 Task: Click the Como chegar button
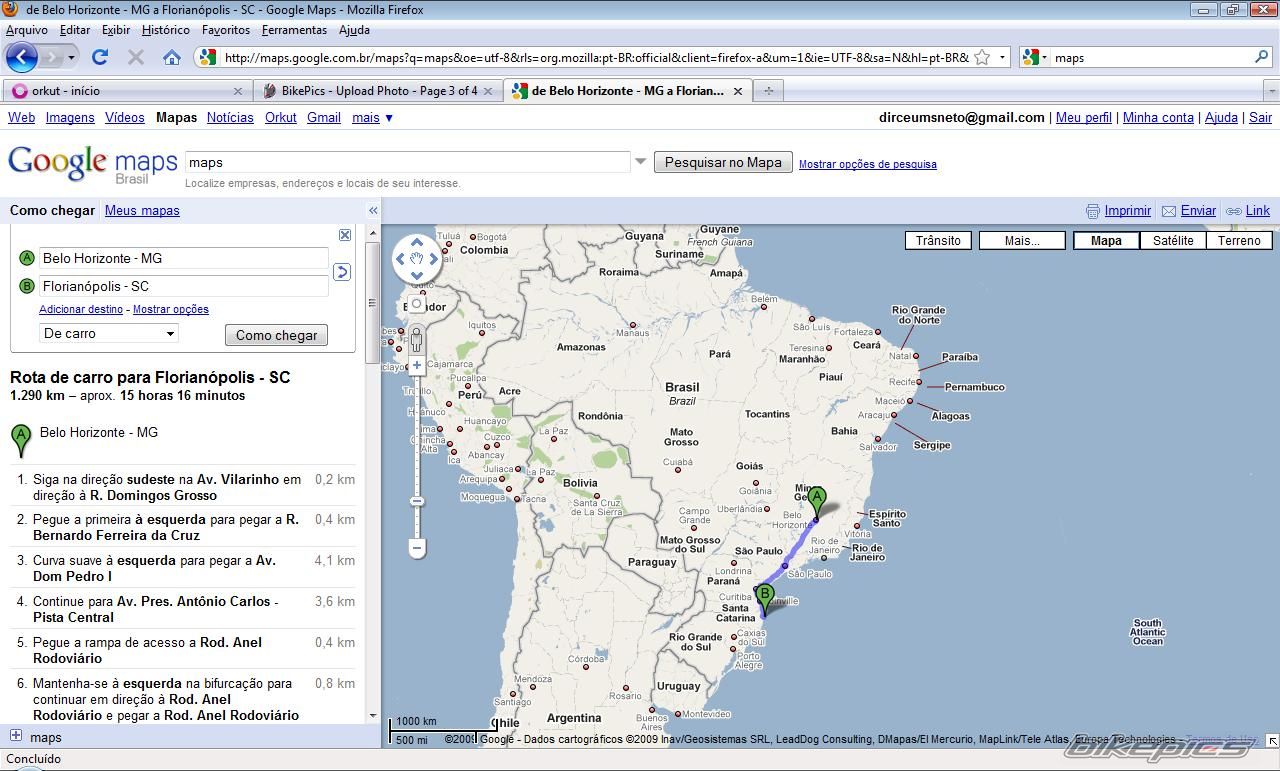coord(276,336)
